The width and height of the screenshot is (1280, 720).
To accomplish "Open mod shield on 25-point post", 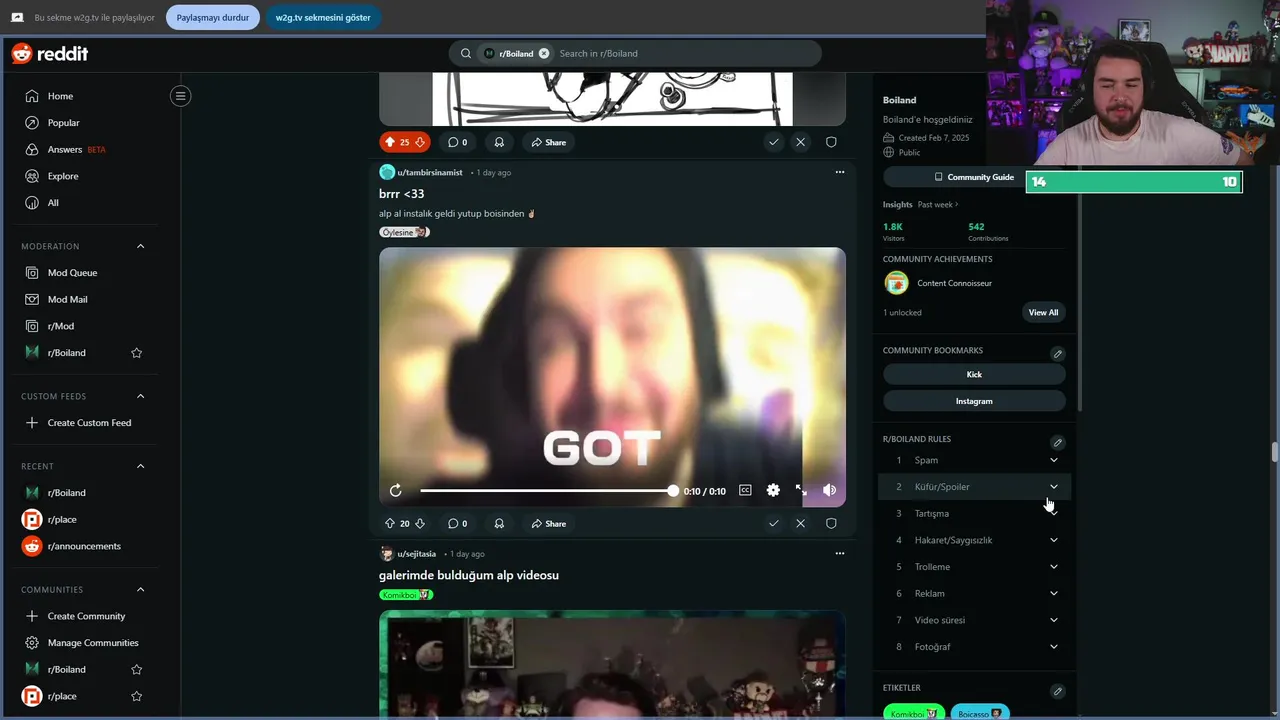I will pyautogui.click(x=831, y=142).
